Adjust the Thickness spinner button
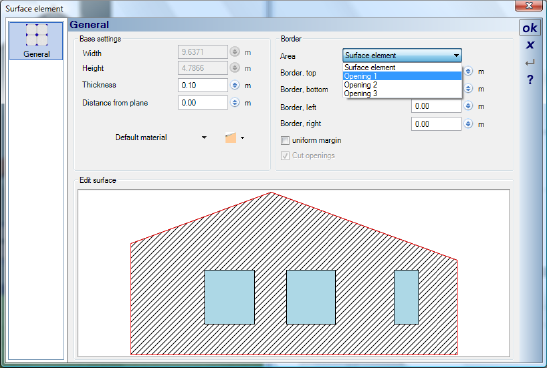The image size is (547, 368). (235, 85)
